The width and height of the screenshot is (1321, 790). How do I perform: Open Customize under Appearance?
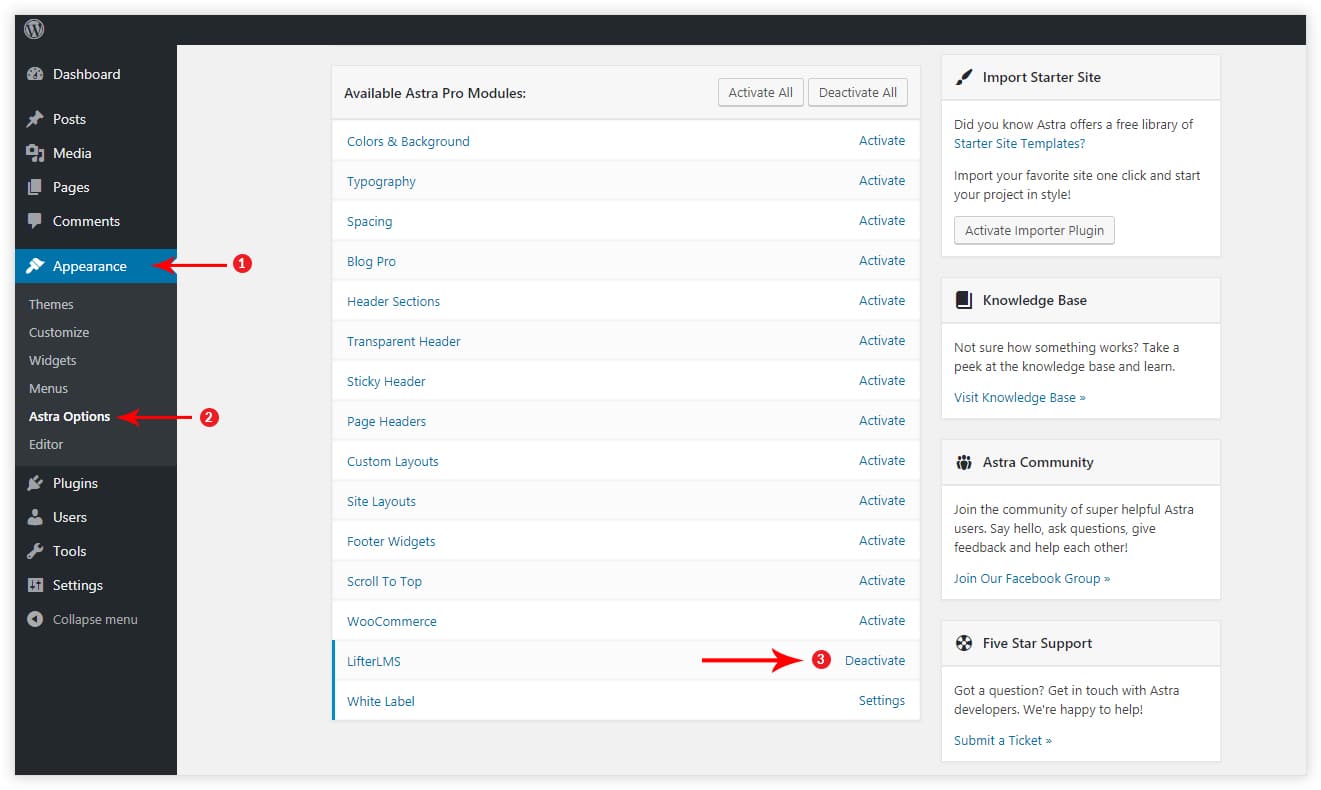coord(59,332)
